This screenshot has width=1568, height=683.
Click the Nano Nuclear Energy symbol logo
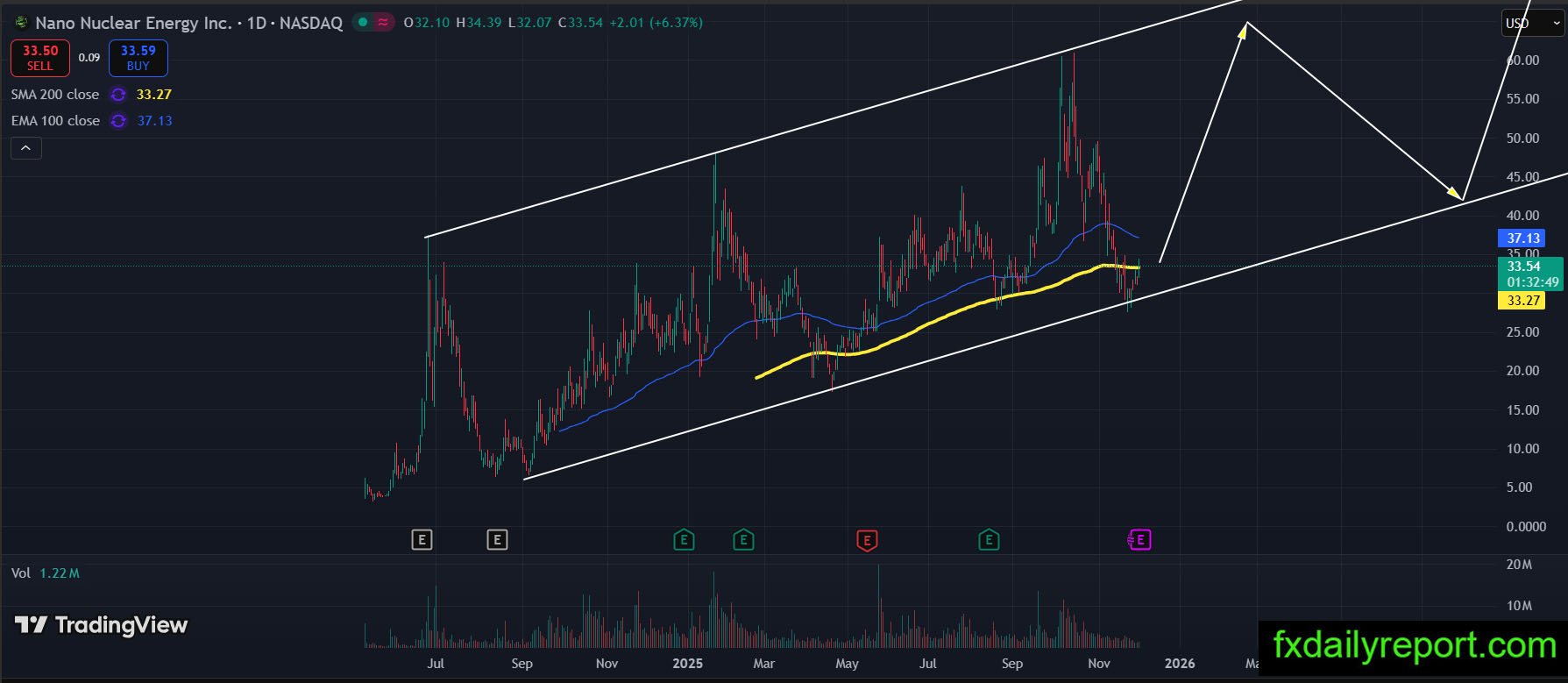pos(21,23)
